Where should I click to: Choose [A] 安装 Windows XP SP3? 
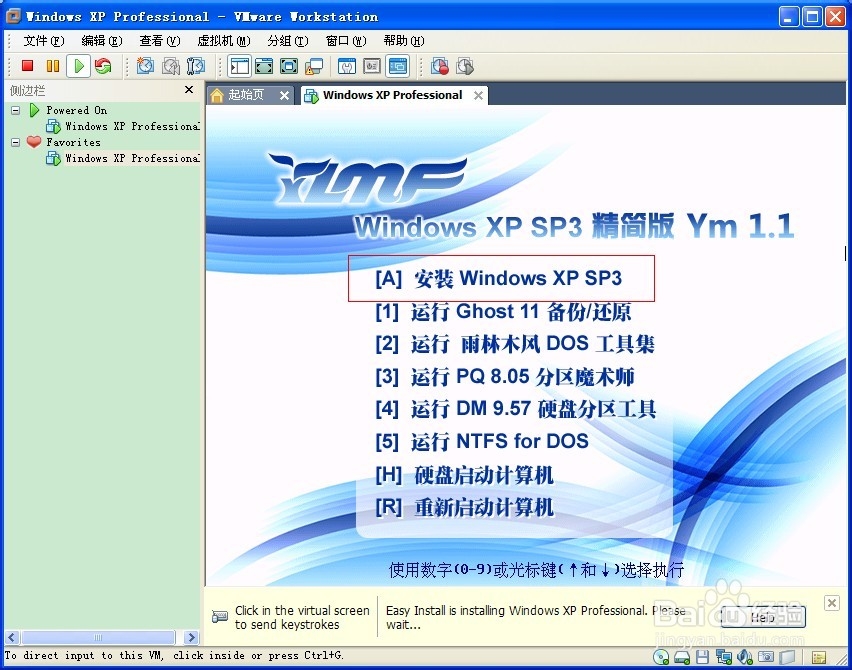(498, 278)
